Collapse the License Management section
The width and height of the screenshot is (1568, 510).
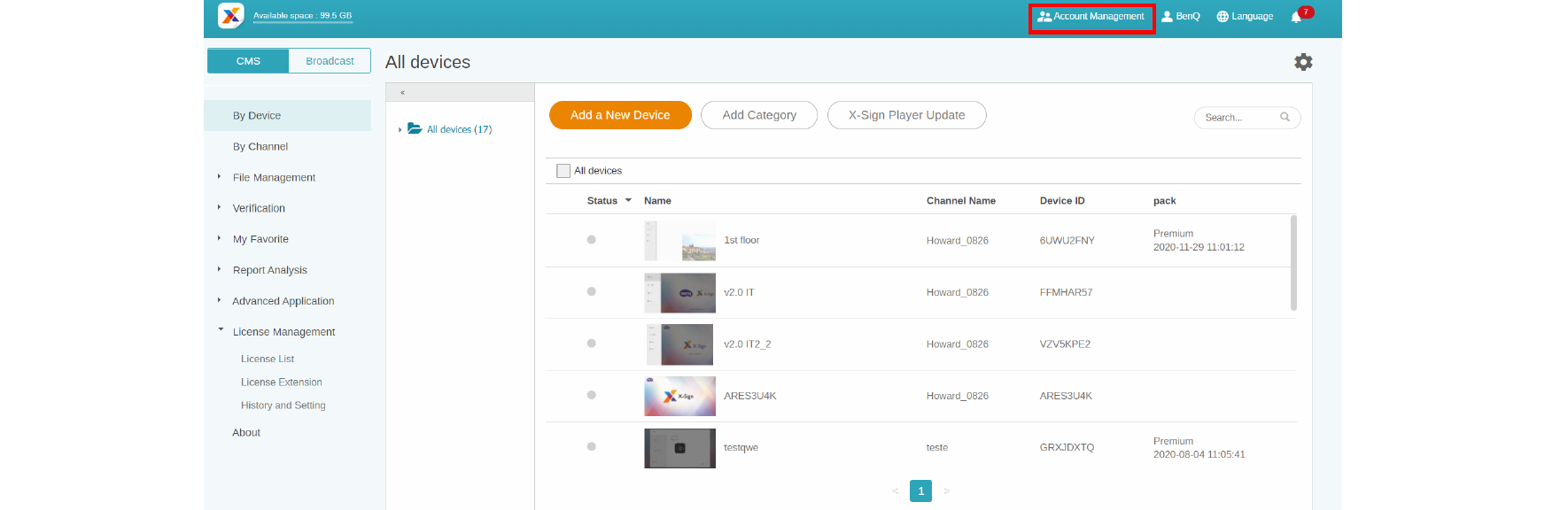coord(221,330)
